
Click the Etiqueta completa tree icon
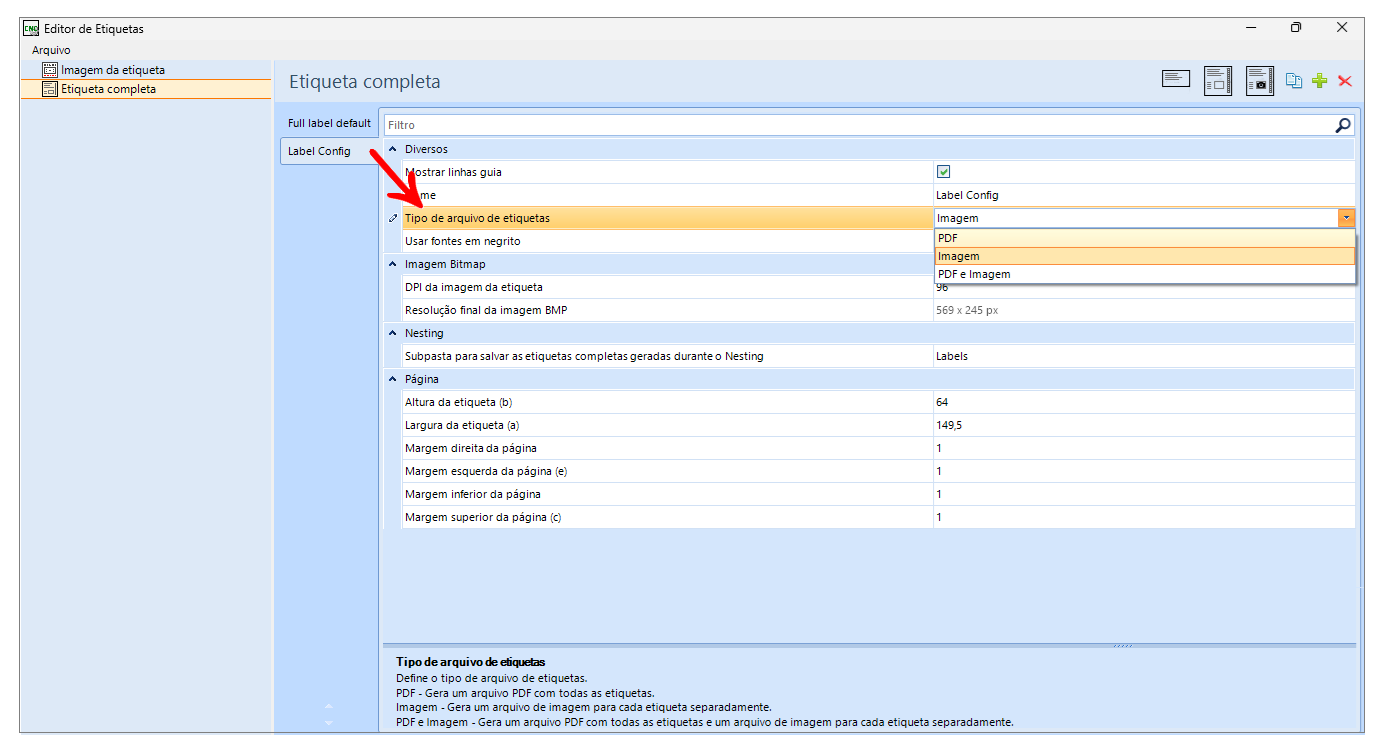coord(50,89)
